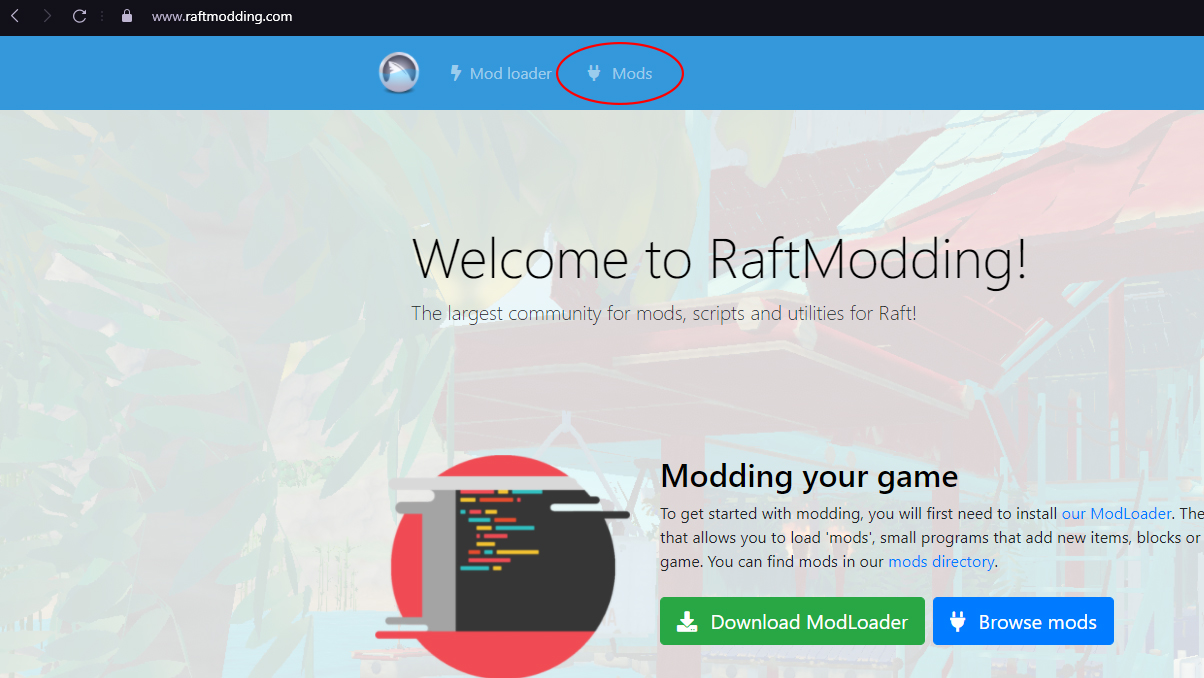Open the Mods nav item
Image resolution: width=1204 pixels, height=678 pixels.
(x=620, y=73)
